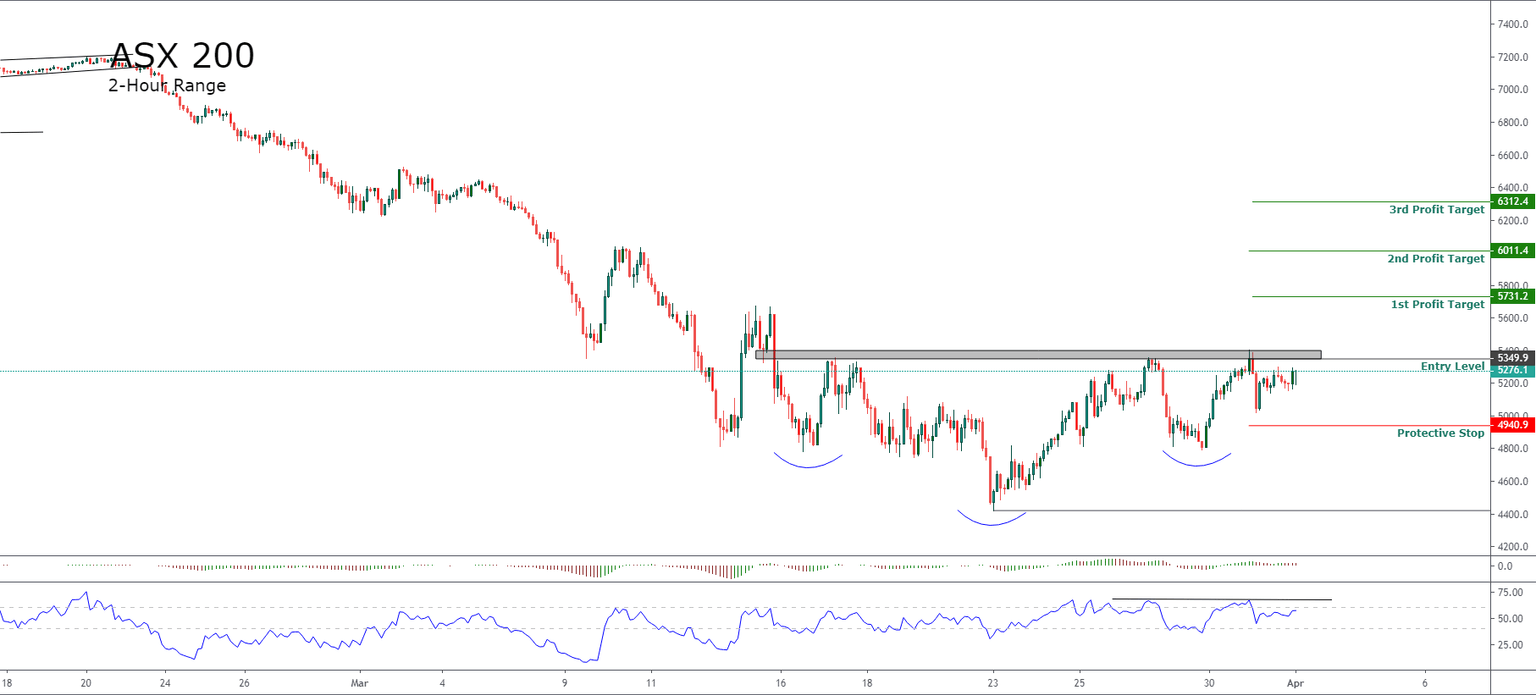Select the red protective stop line
Screen dimensions: 1536x695
pos(1370,425)
